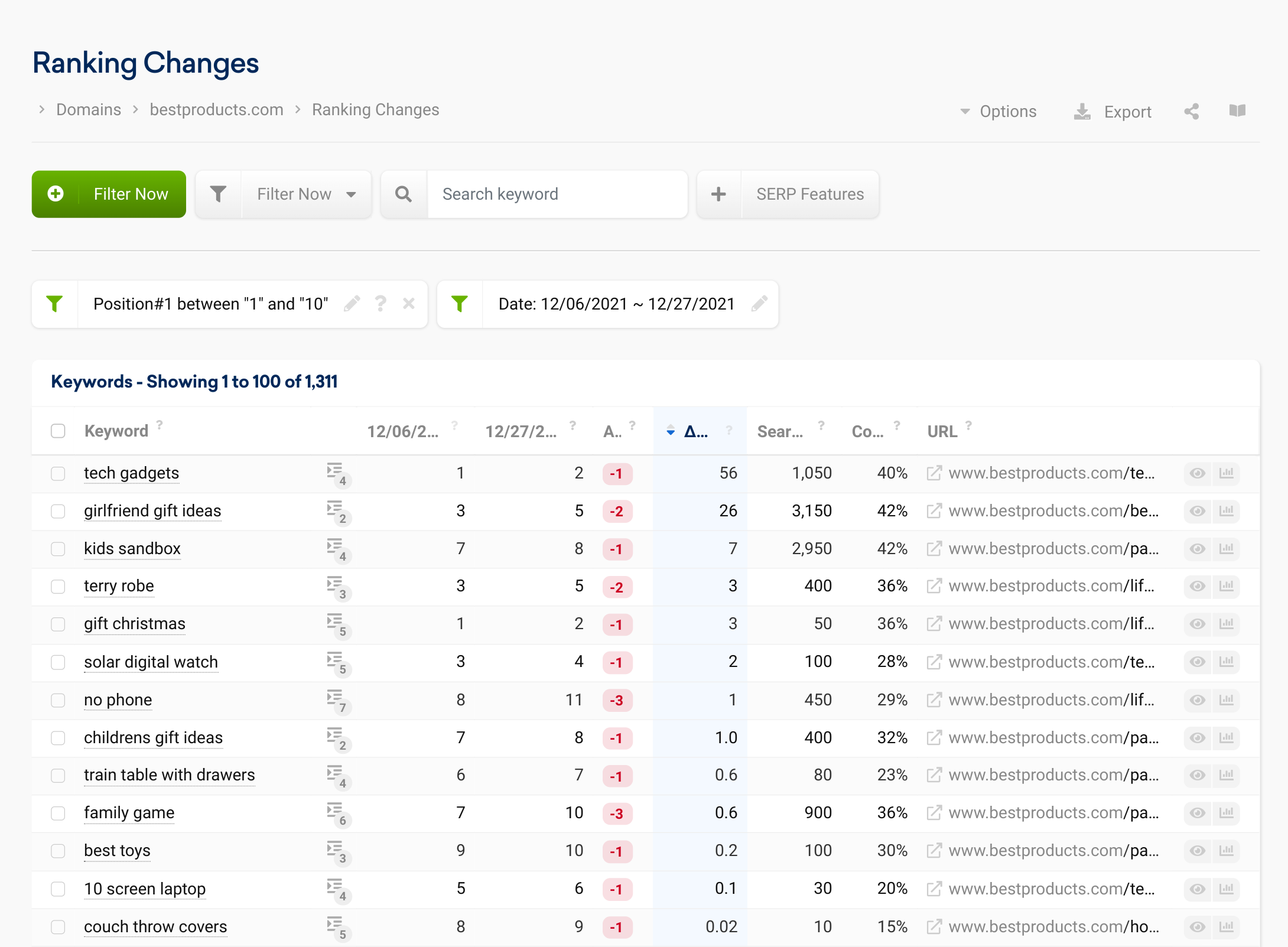Click the Export button
1288x947 pixels.
(x=1113, y=112)
